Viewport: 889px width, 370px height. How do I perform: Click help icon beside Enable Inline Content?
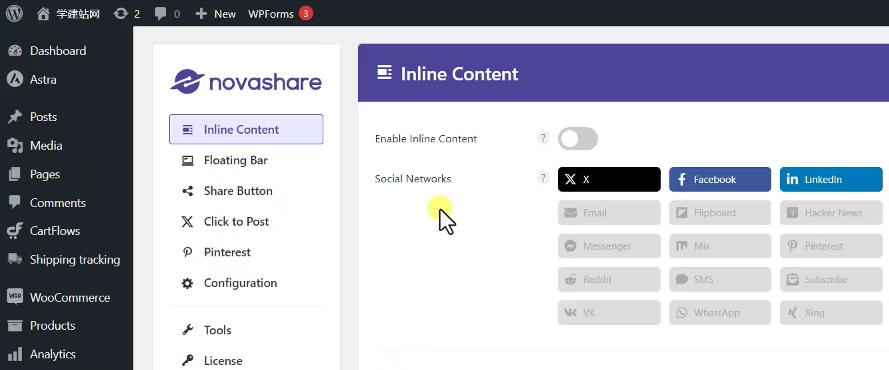coord(543,138)
